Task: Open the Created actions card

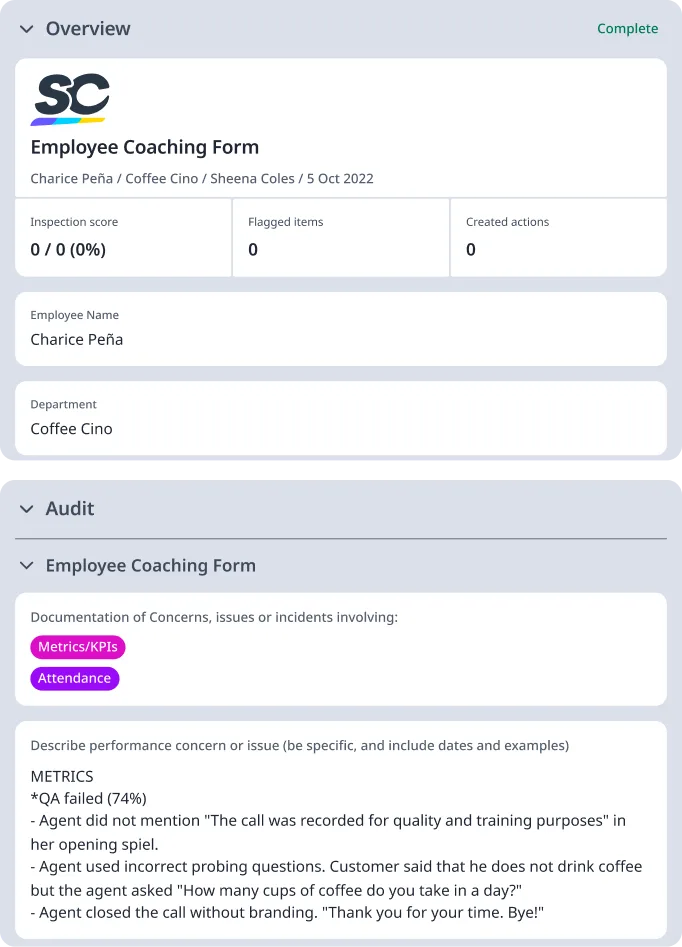Action: [558, 237]
